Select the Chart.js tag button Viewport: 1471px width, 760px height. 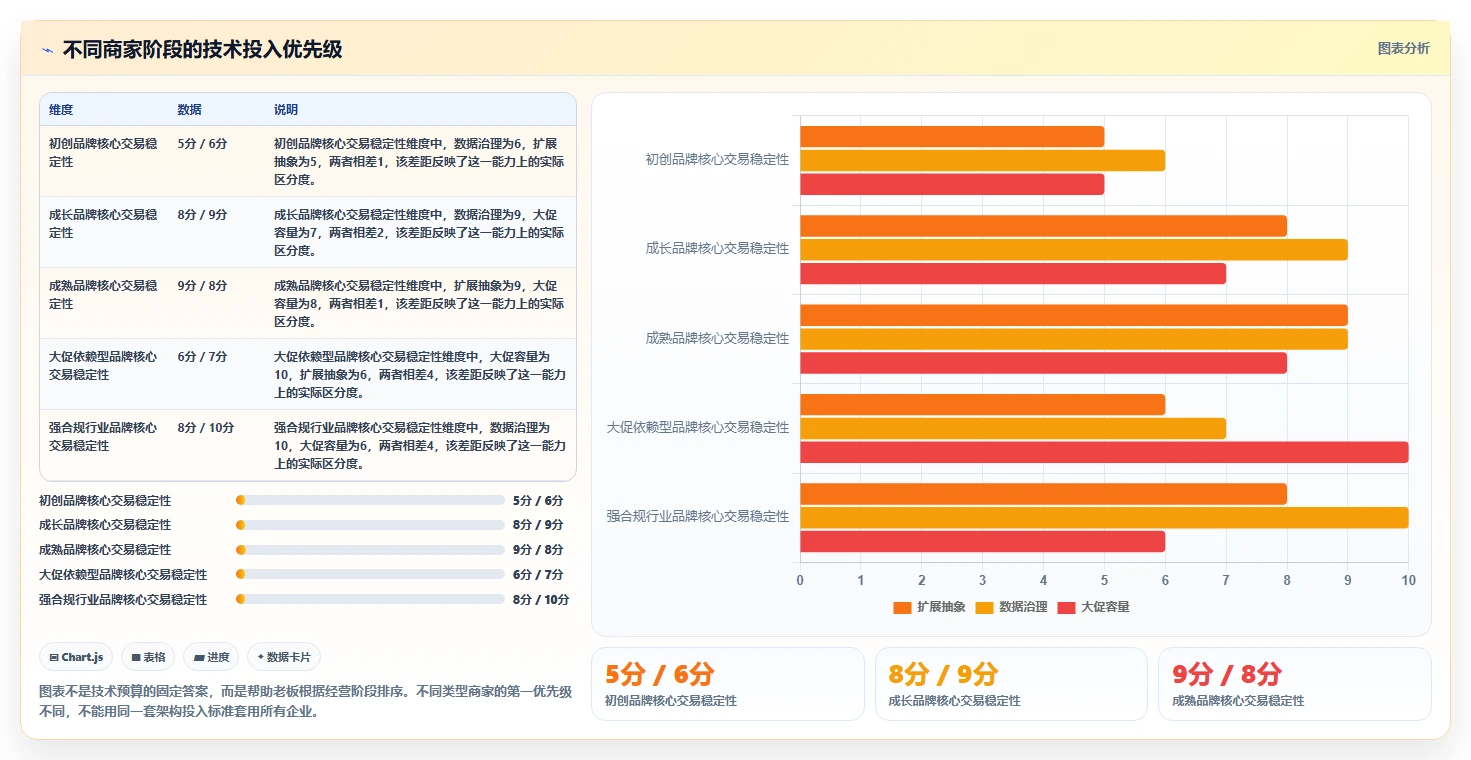pyautogui.click(x=76, y=657)
